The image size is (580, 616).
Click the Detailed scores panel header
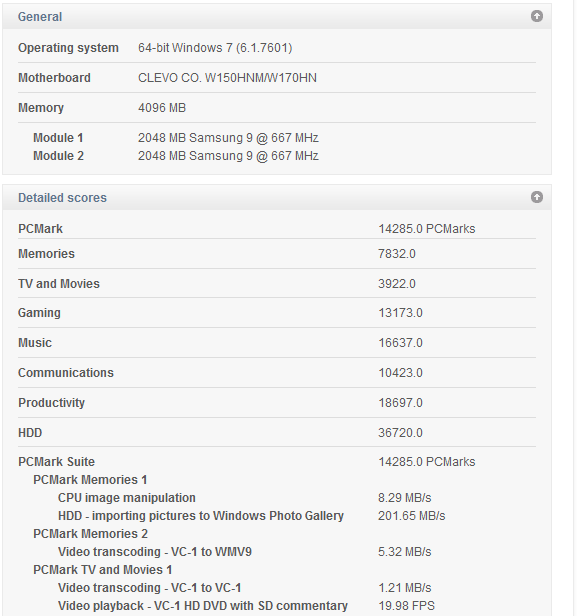tap(277, 197)
